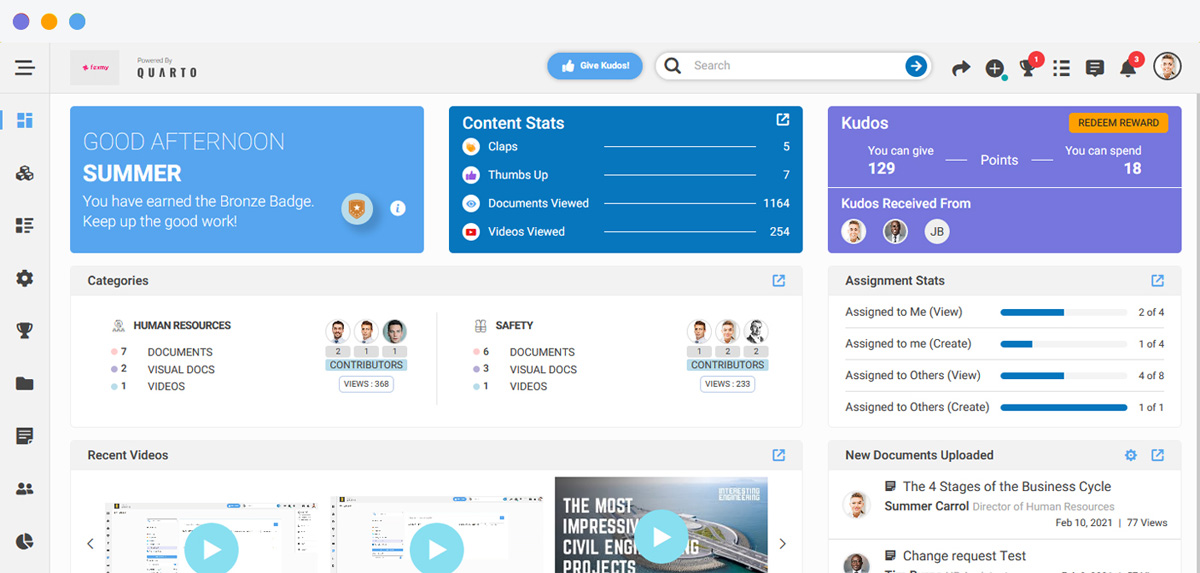Screen dimensions: 1200x573
Task: Open the folder icon in the sidebar
Action: pyautogui.click(x=25, y=384)
